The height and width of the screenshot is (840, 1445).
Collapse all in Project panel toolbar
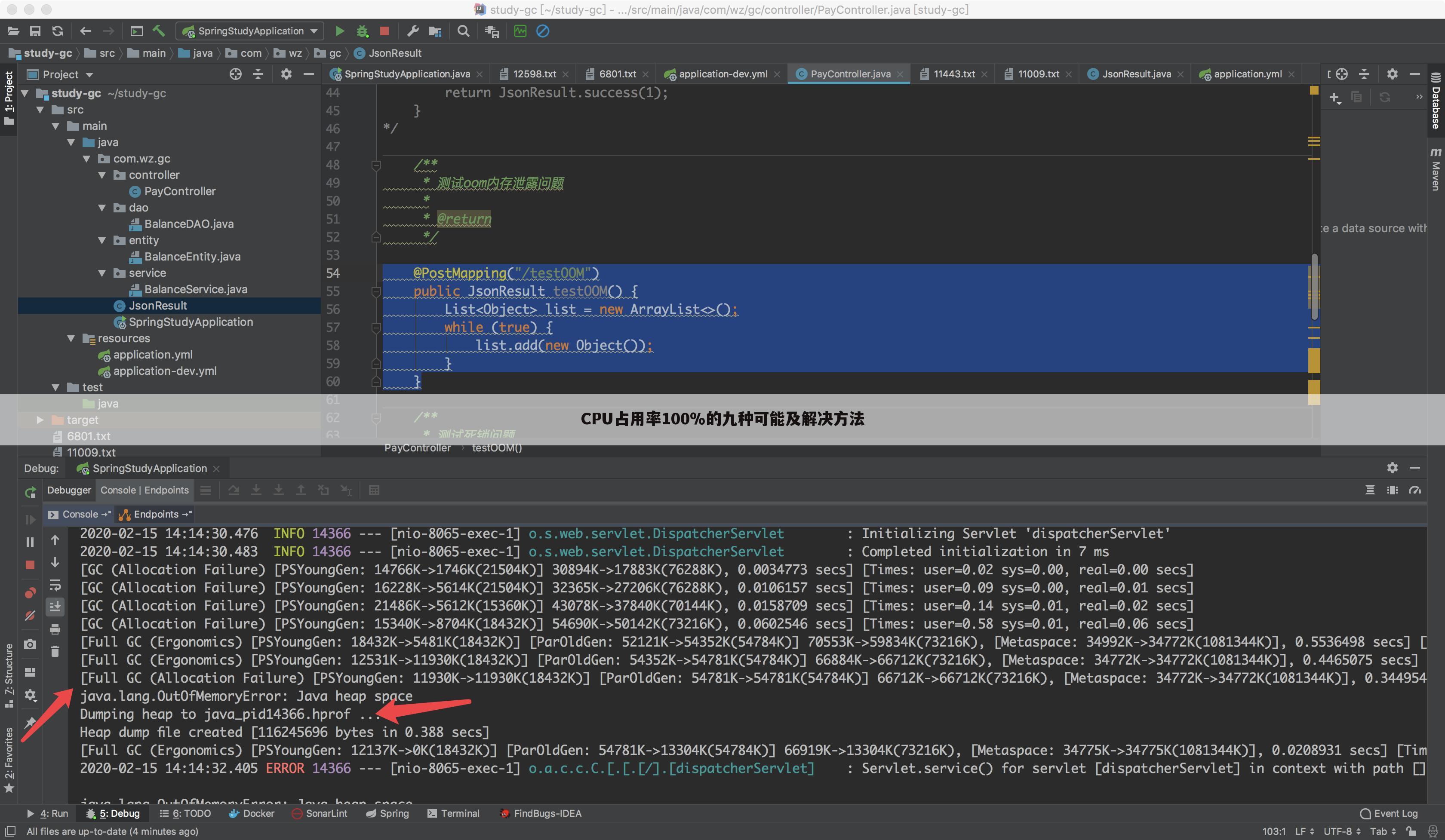pos(258,74)
